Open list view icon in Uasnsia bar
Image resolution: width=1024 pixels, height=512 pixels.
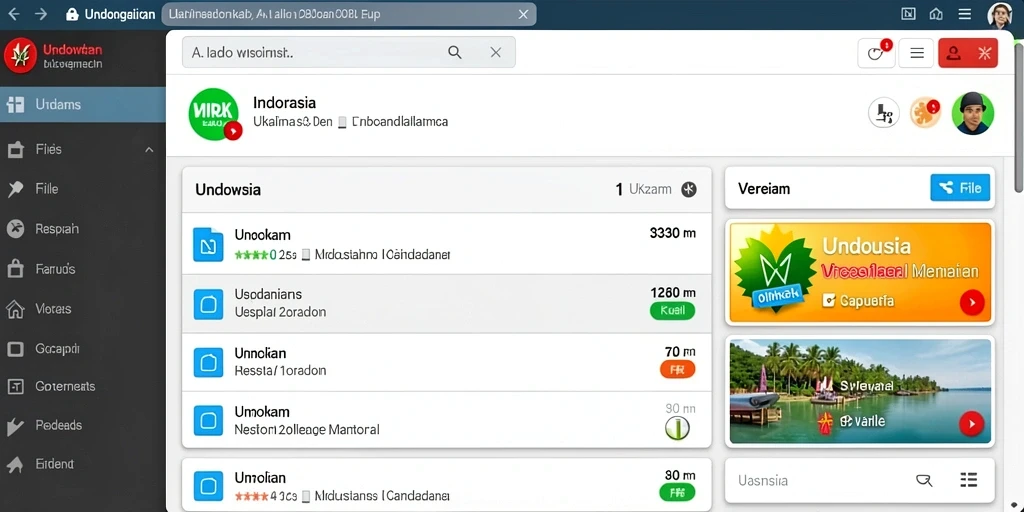(968, 480)
